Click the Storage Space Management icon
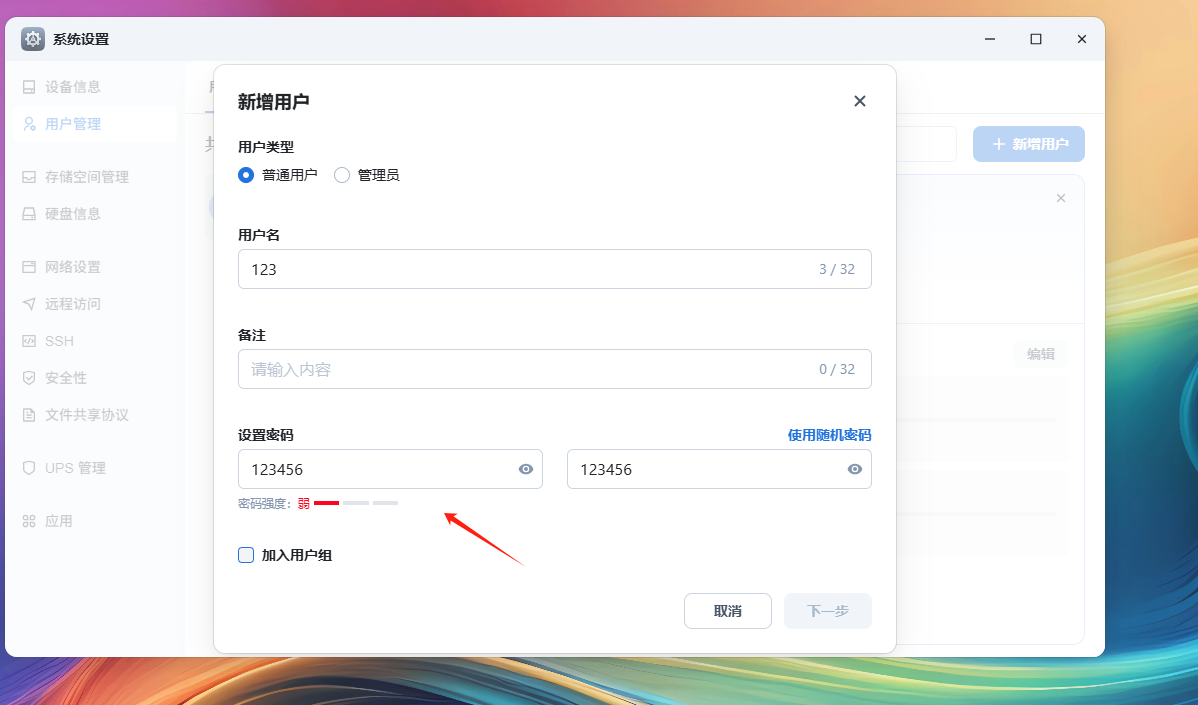This screenshot has width=1198, height=705. tap(29, 177)
